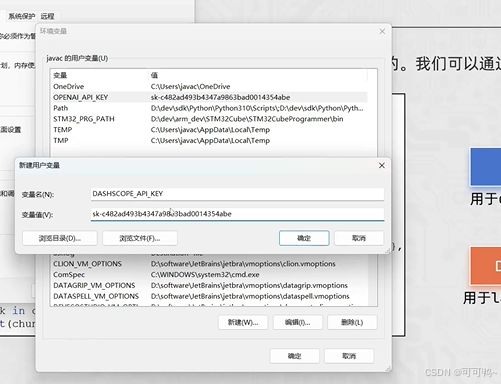
Task: Click the 变量名 input field
Action: (237, 194)
